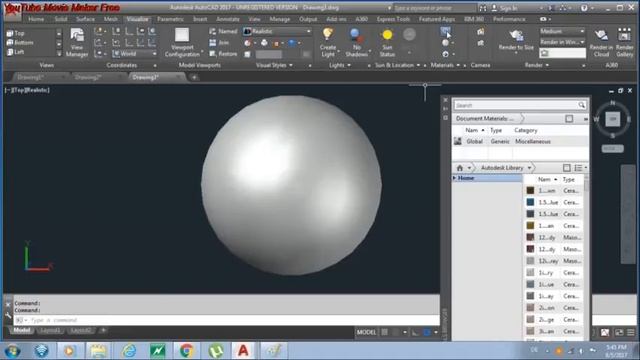The image size is (640, 360).
Task: Add a new drawing tab with plus
Action: 194,77
